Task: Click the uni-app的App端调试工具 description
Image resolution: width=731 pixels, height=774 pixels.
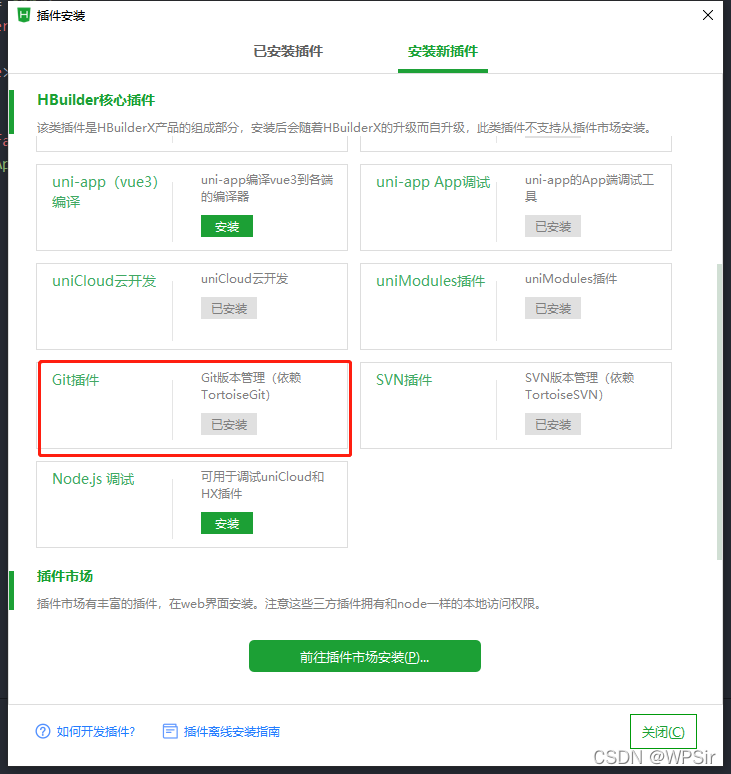Action: click(x=589, y=188)
